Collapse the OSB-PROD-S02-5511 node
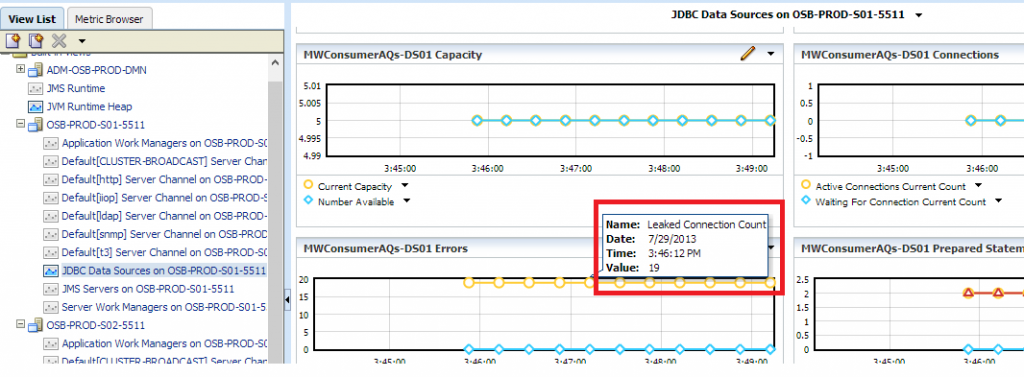 pos(20,324)
